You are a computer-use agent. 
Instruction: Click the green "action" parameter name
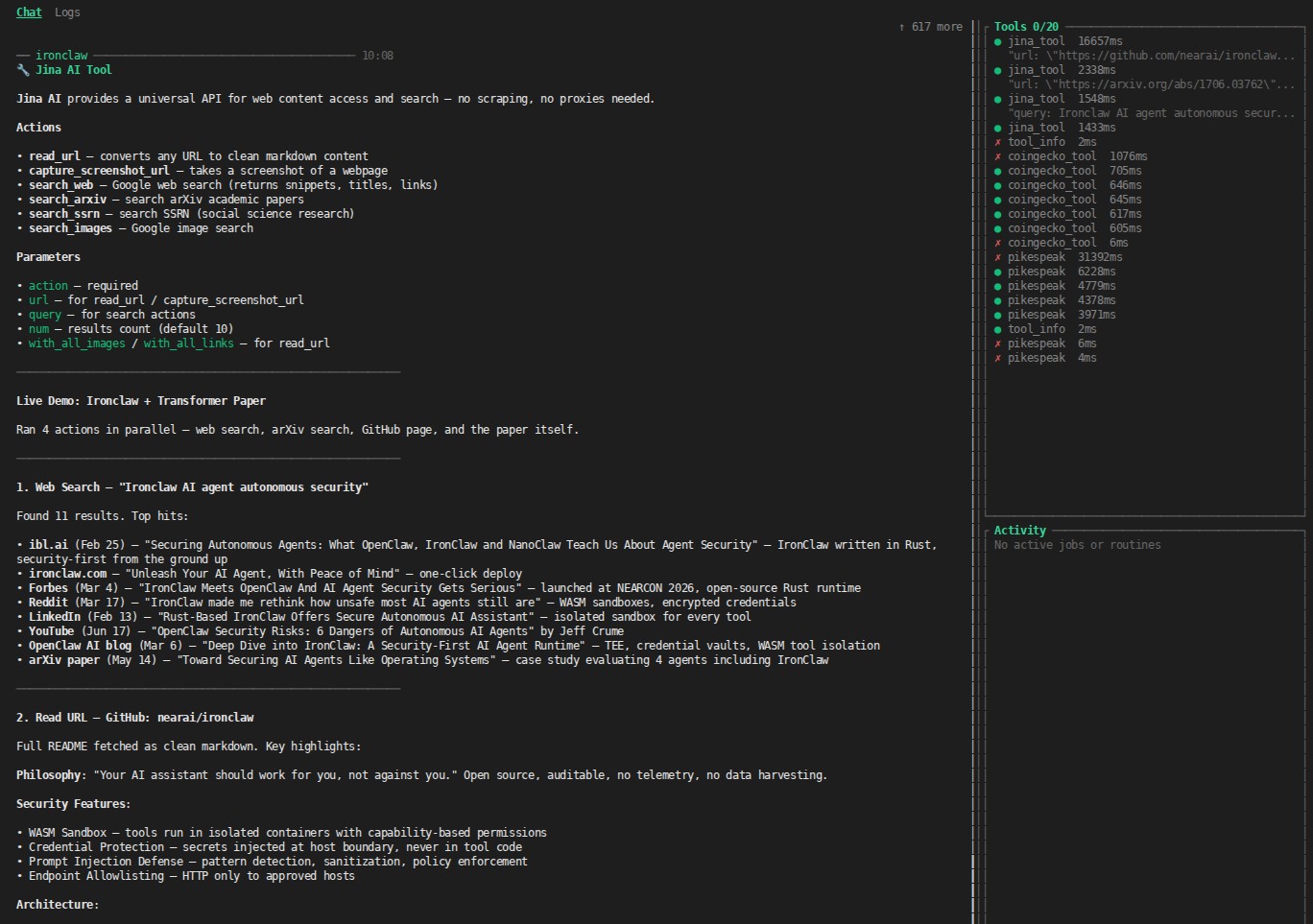[x=48, y=286]
